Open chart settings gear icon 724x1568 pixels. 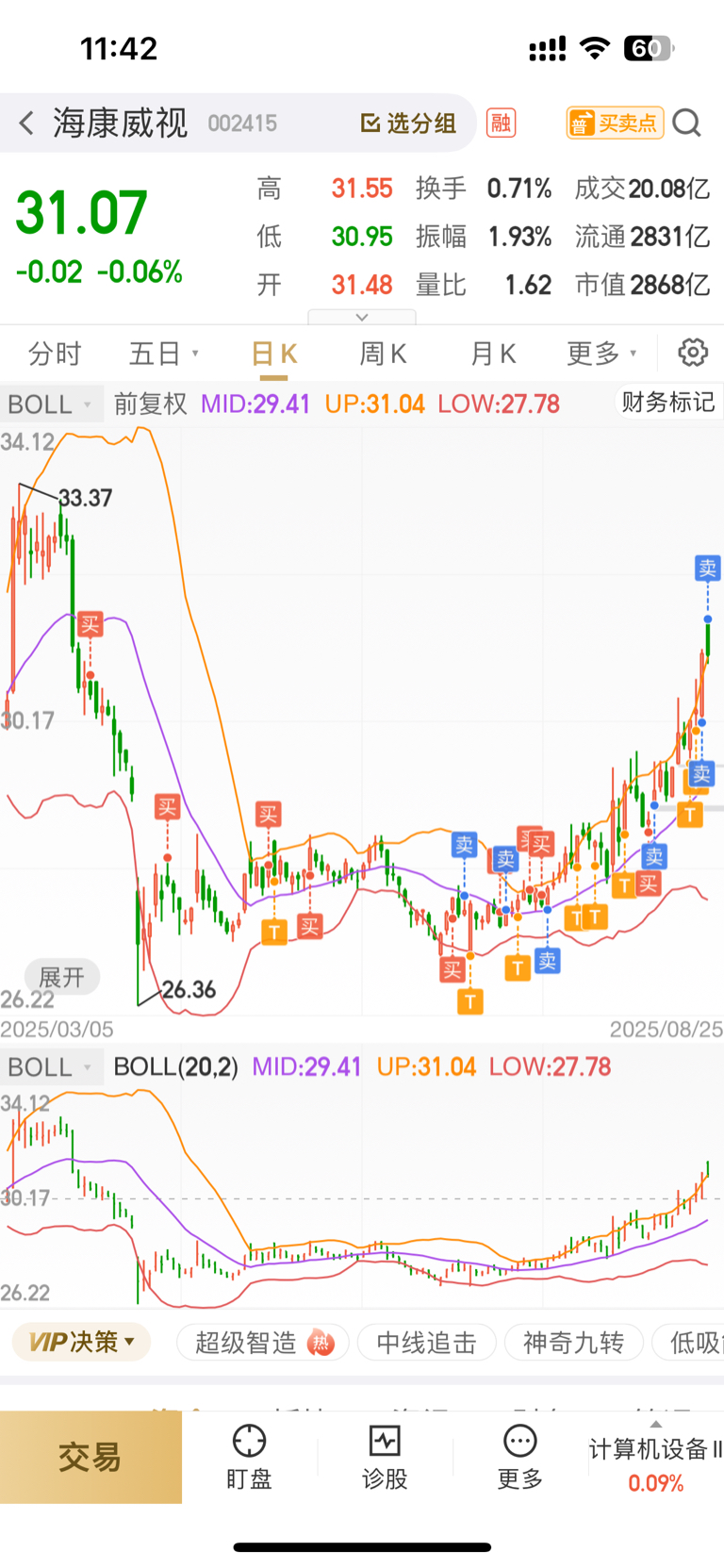click(693, 353)
